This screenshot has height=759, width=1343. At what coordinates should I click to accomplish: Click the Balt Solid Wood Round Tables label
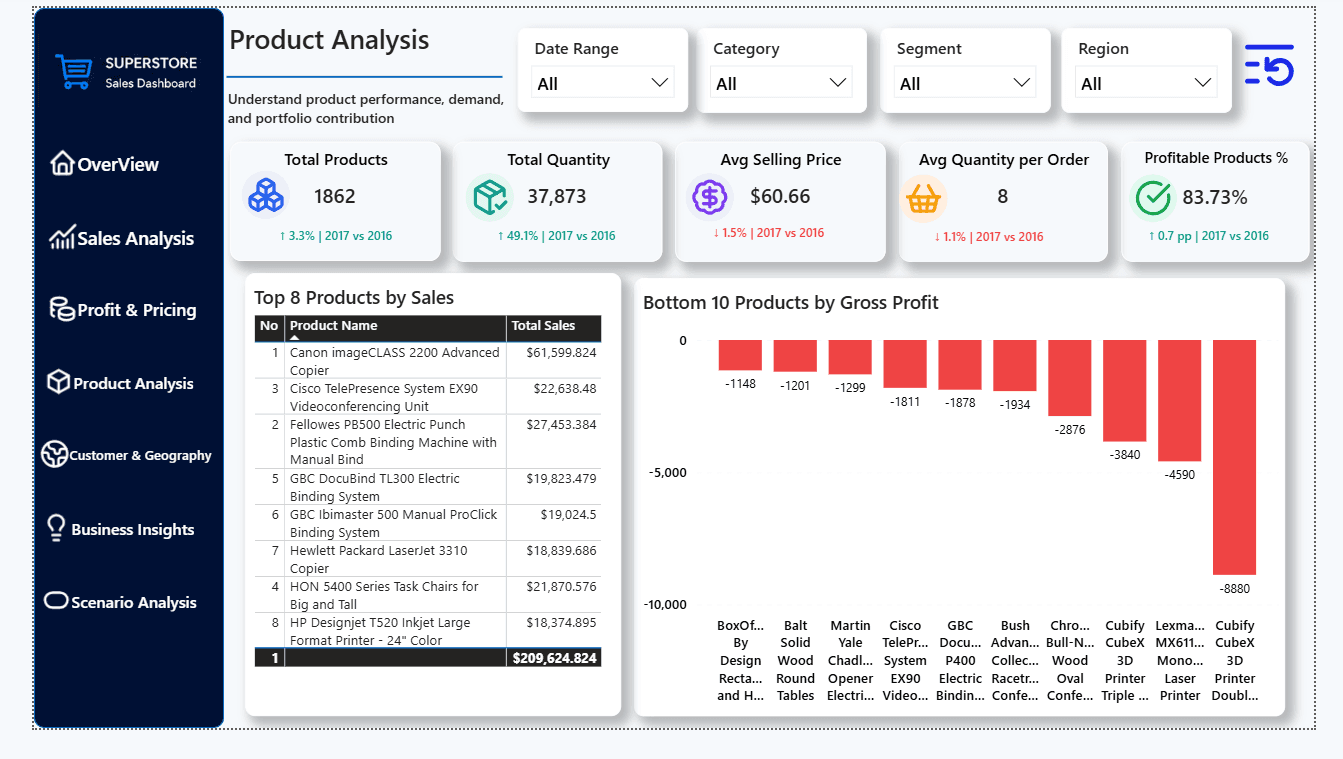[x=796, y=660]
